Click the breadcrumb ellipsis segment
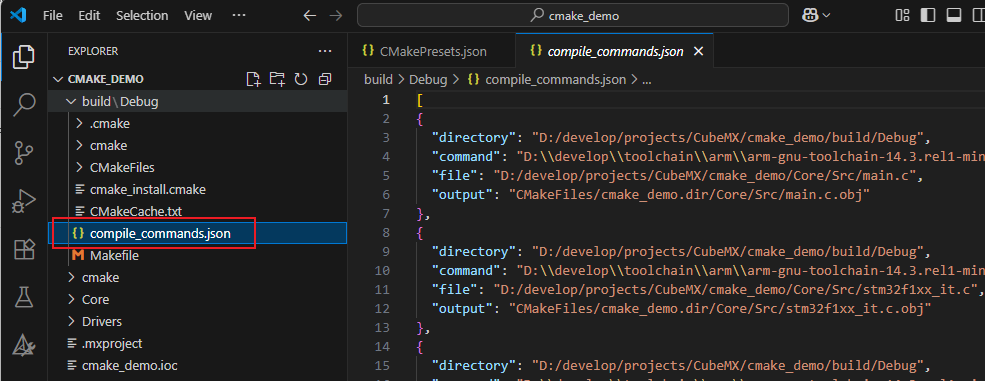 (x=647, y=80)
